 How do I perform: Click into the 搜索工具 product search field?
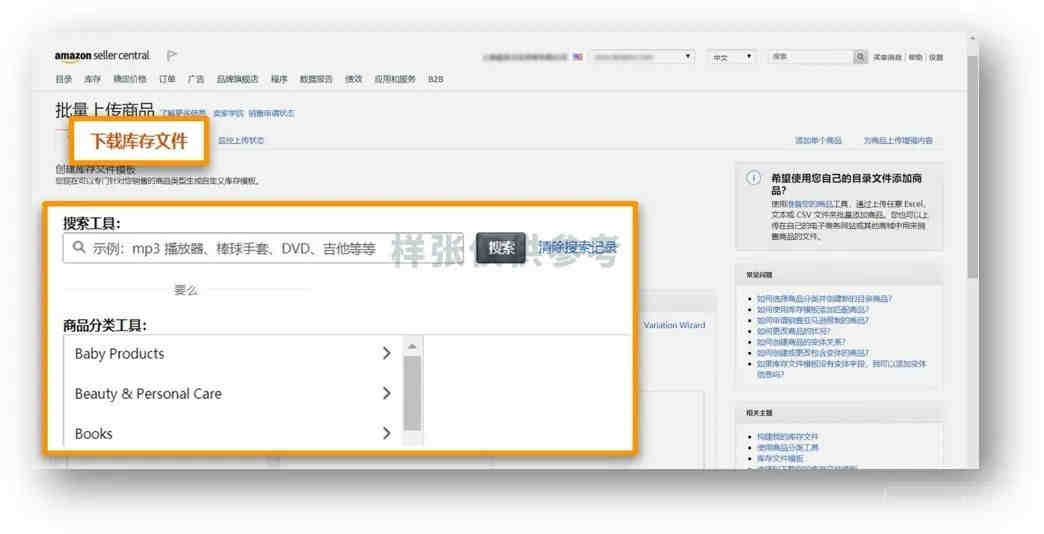pyautogui.click(x=262, y=248)
